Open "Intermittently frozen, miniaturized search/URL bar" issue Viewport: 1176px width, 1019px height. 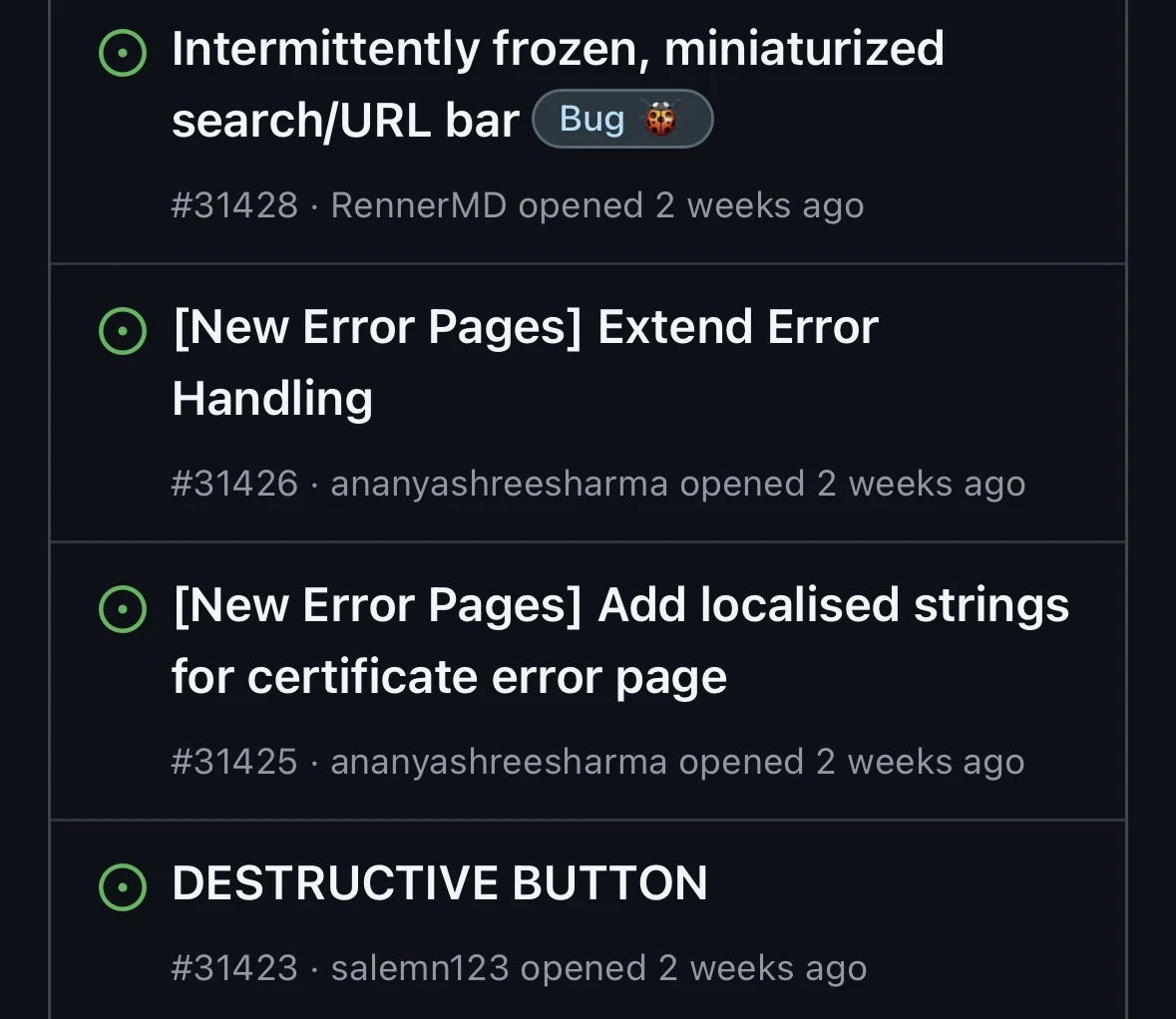point(557,50)
